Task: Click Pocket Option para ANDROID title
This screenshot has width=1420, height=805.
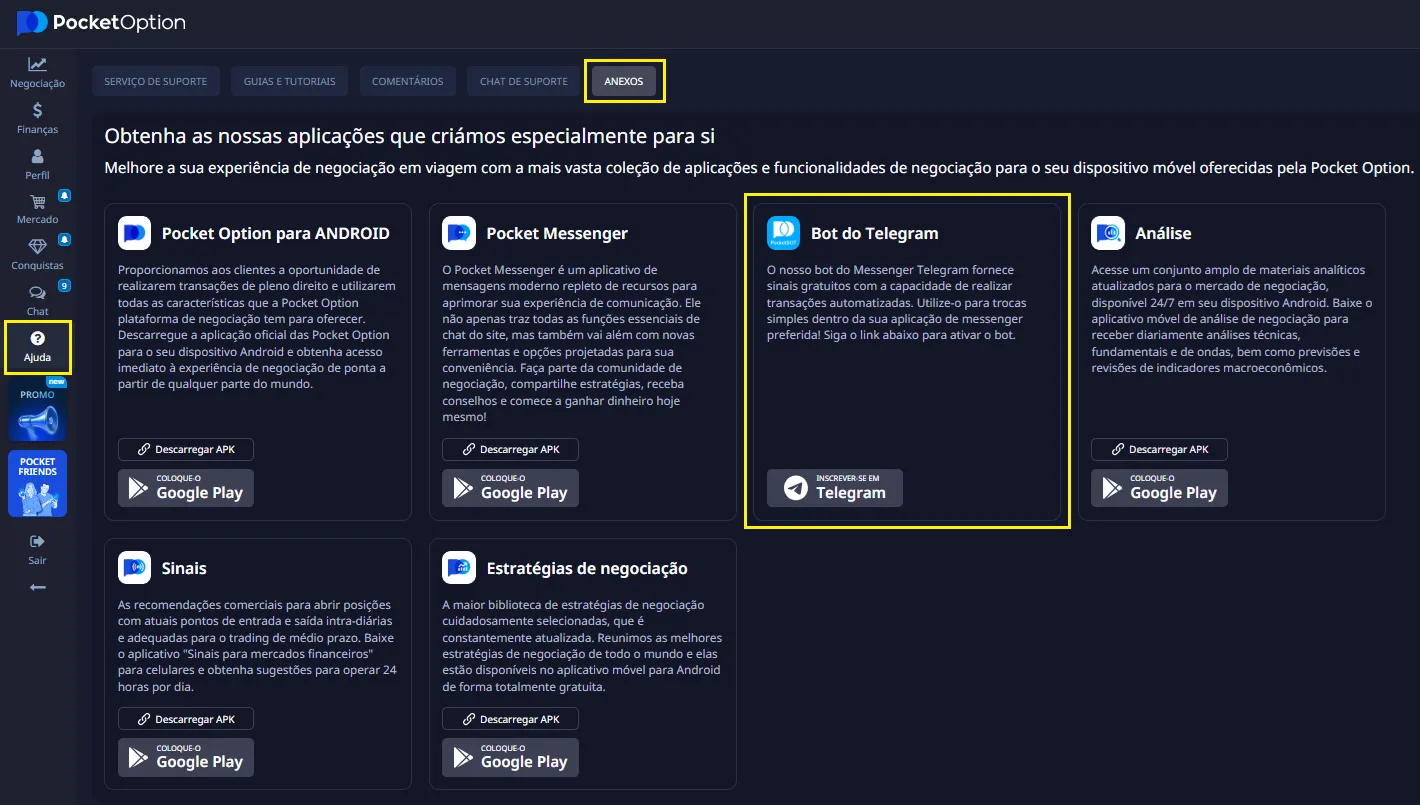Action: pyautogui.click(x=276, y=233)
